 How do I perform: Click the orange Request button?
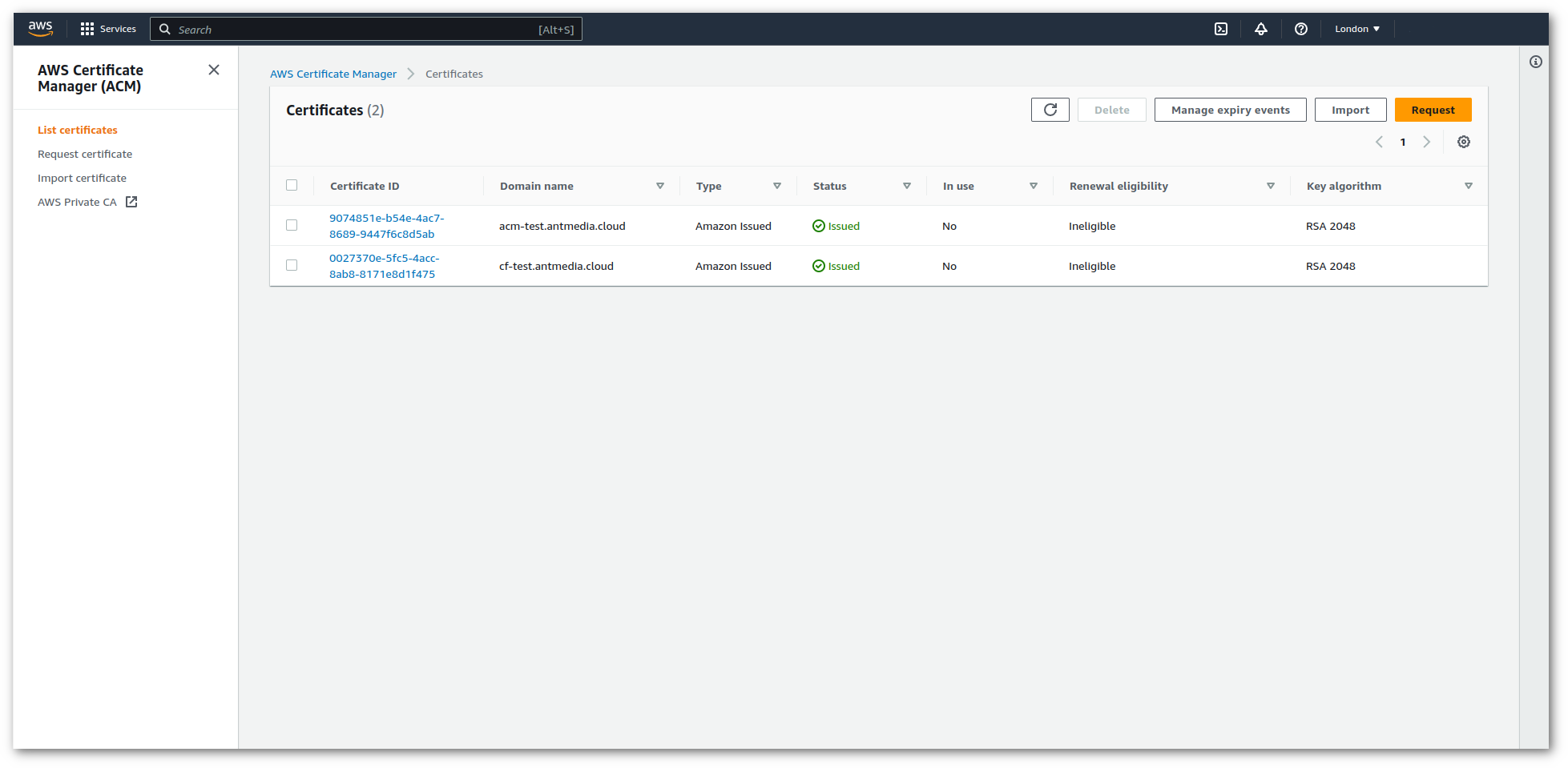pyautogui.click(x=1433, y=110)
